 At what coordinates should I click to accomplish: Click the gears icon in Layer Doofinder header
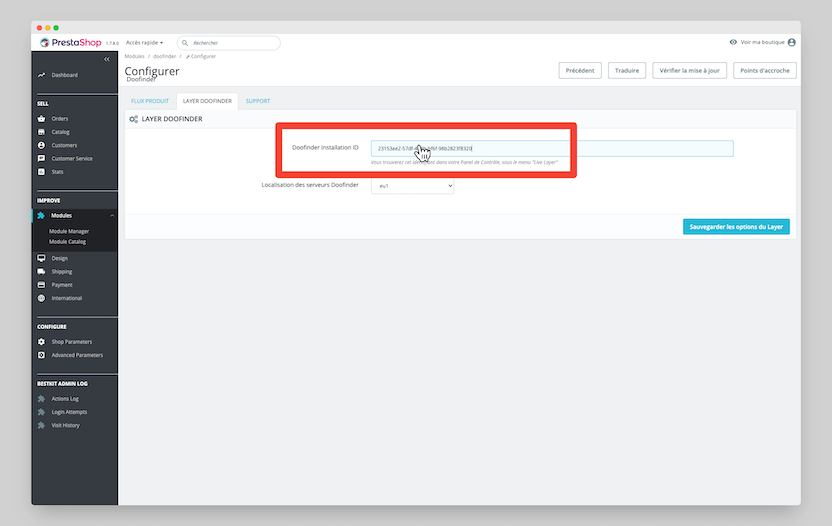[134, 119]
